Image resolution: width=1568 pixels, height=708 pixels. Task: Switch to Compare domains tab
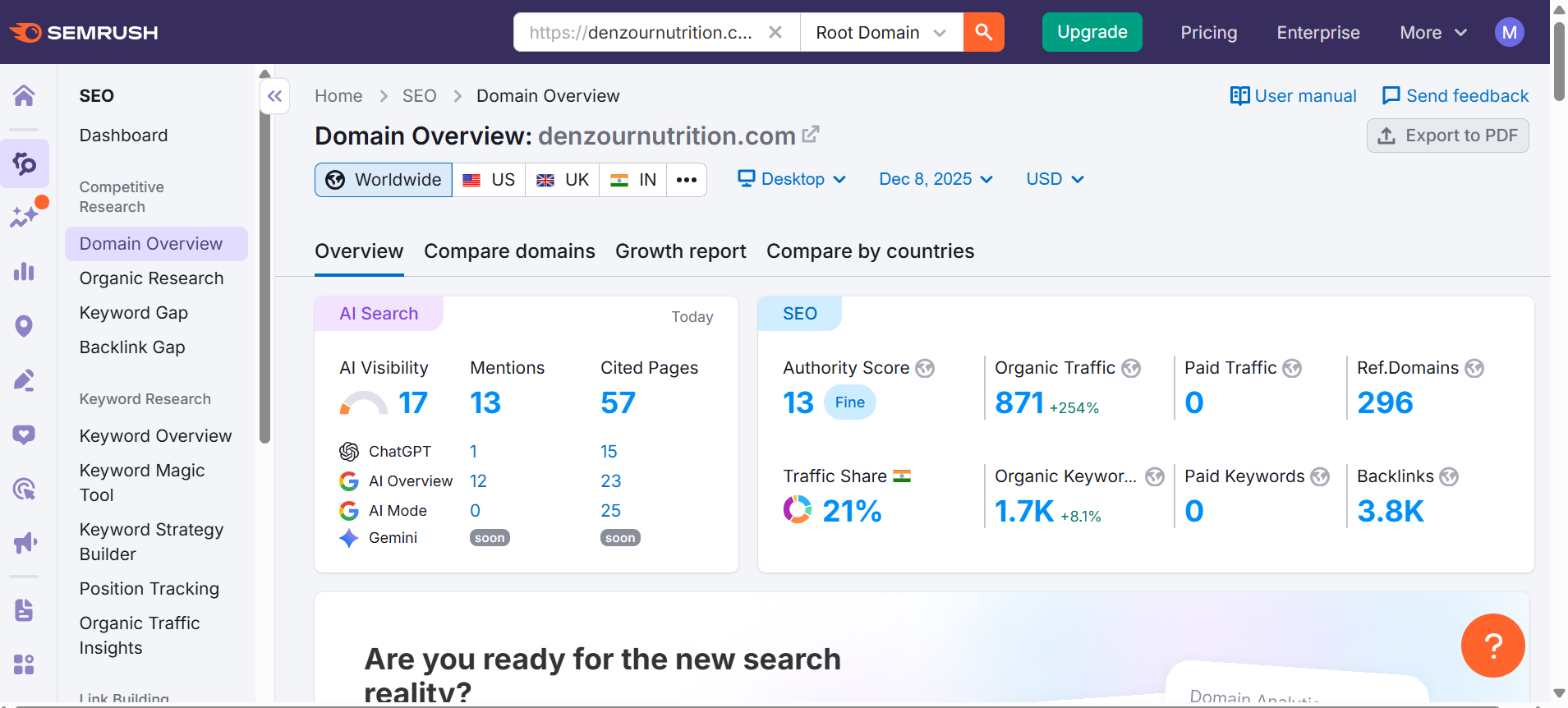[509, 251]
